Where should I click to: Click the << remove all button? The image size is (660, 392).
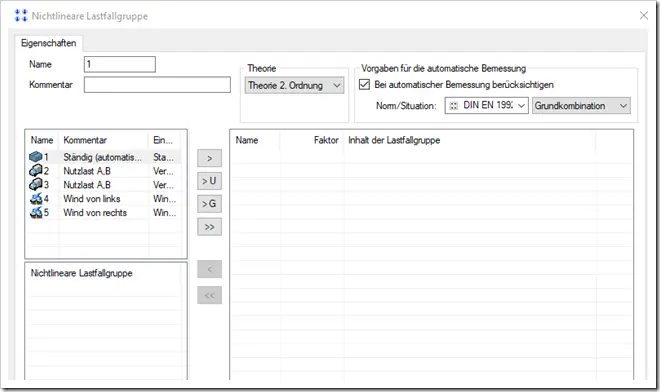pyautogui.click(x=209, y=295)
